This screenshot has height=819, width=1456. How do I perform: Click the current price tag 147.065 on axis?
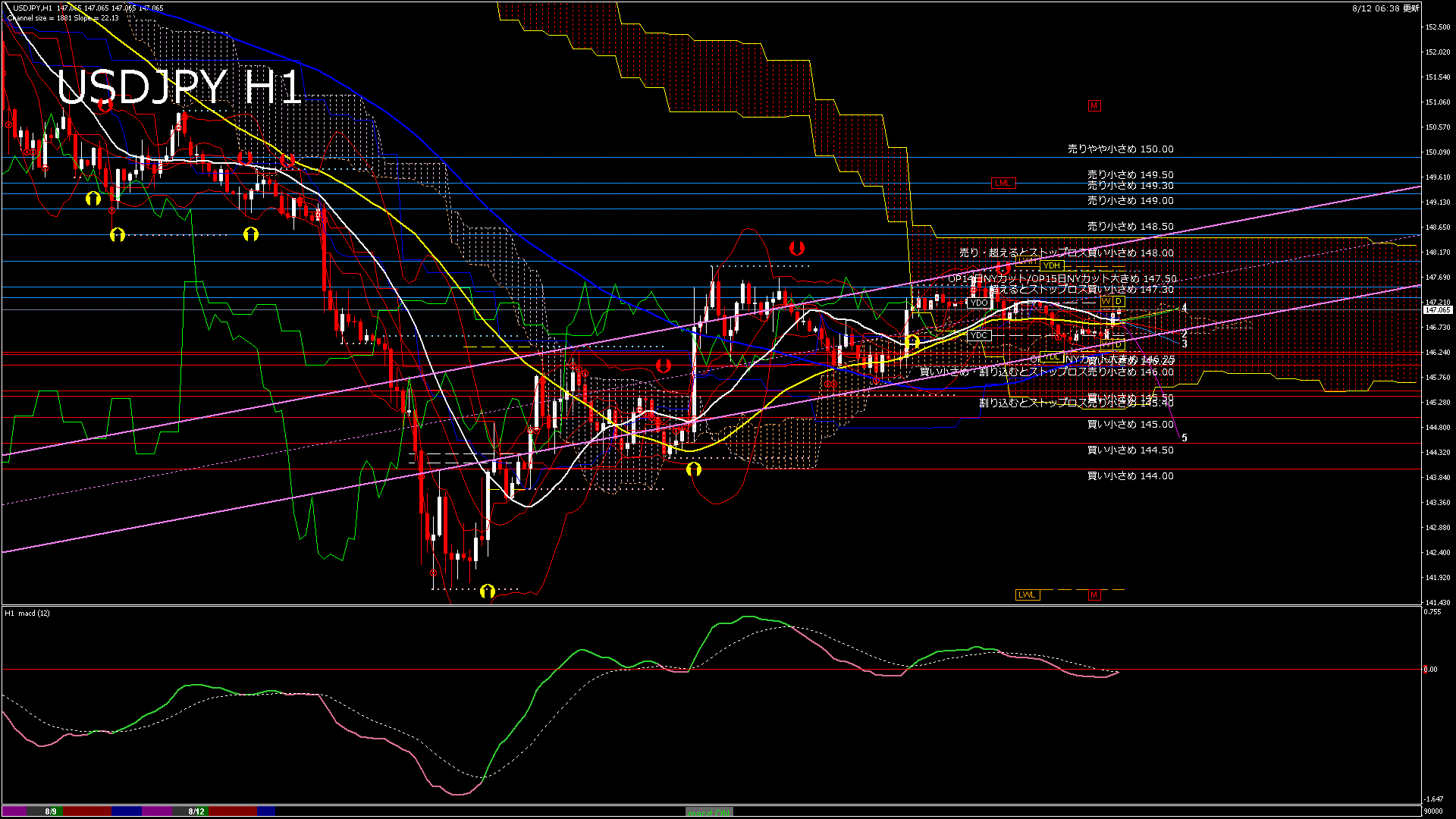pos(1437,310)
